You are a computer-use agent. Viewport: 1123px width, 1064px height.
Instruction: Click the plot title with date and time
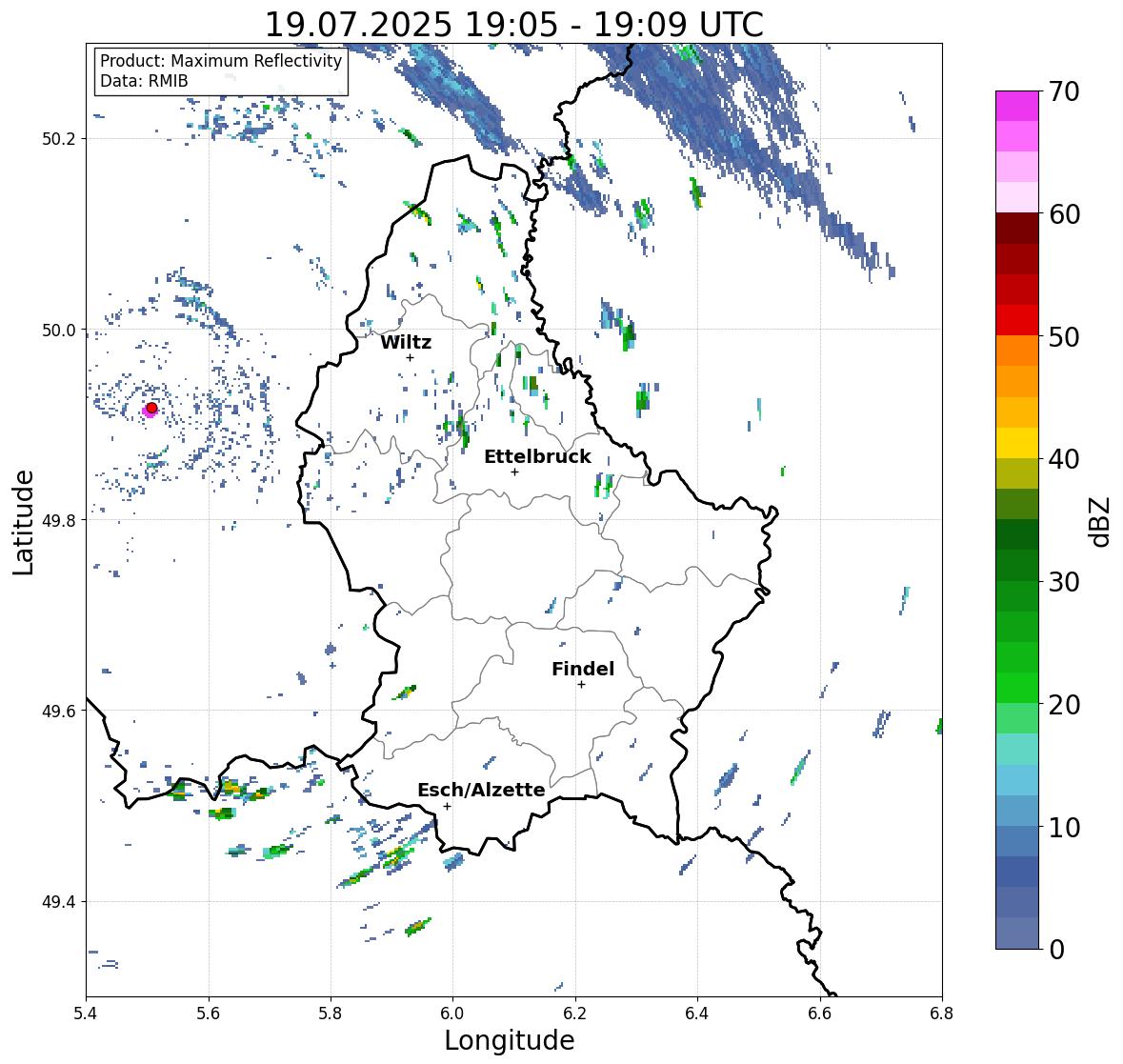tap(514, 25)
